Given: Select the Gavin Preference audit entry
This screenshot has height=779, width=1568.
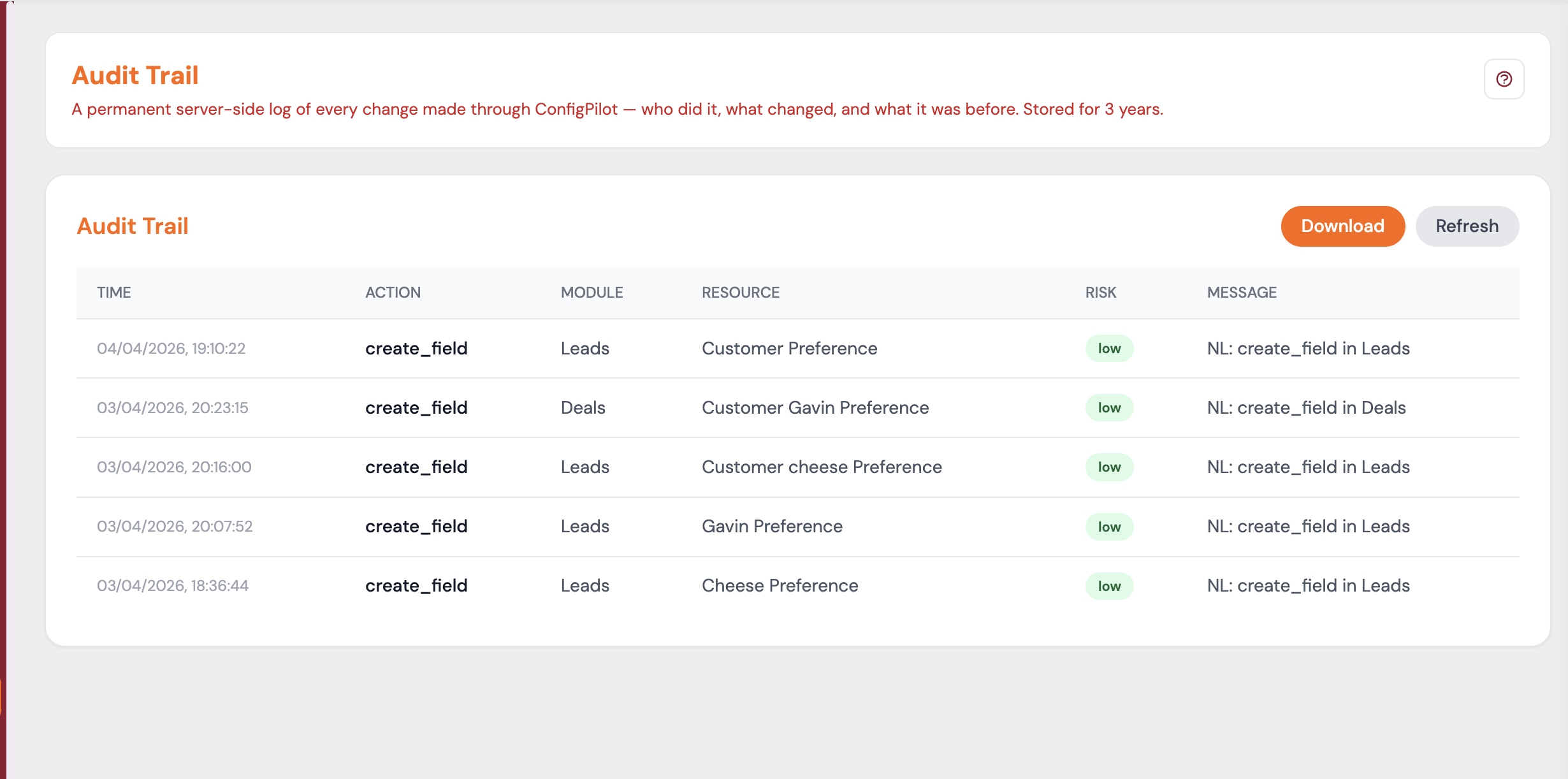Looking at the screenshot, I should pos(772,526).
